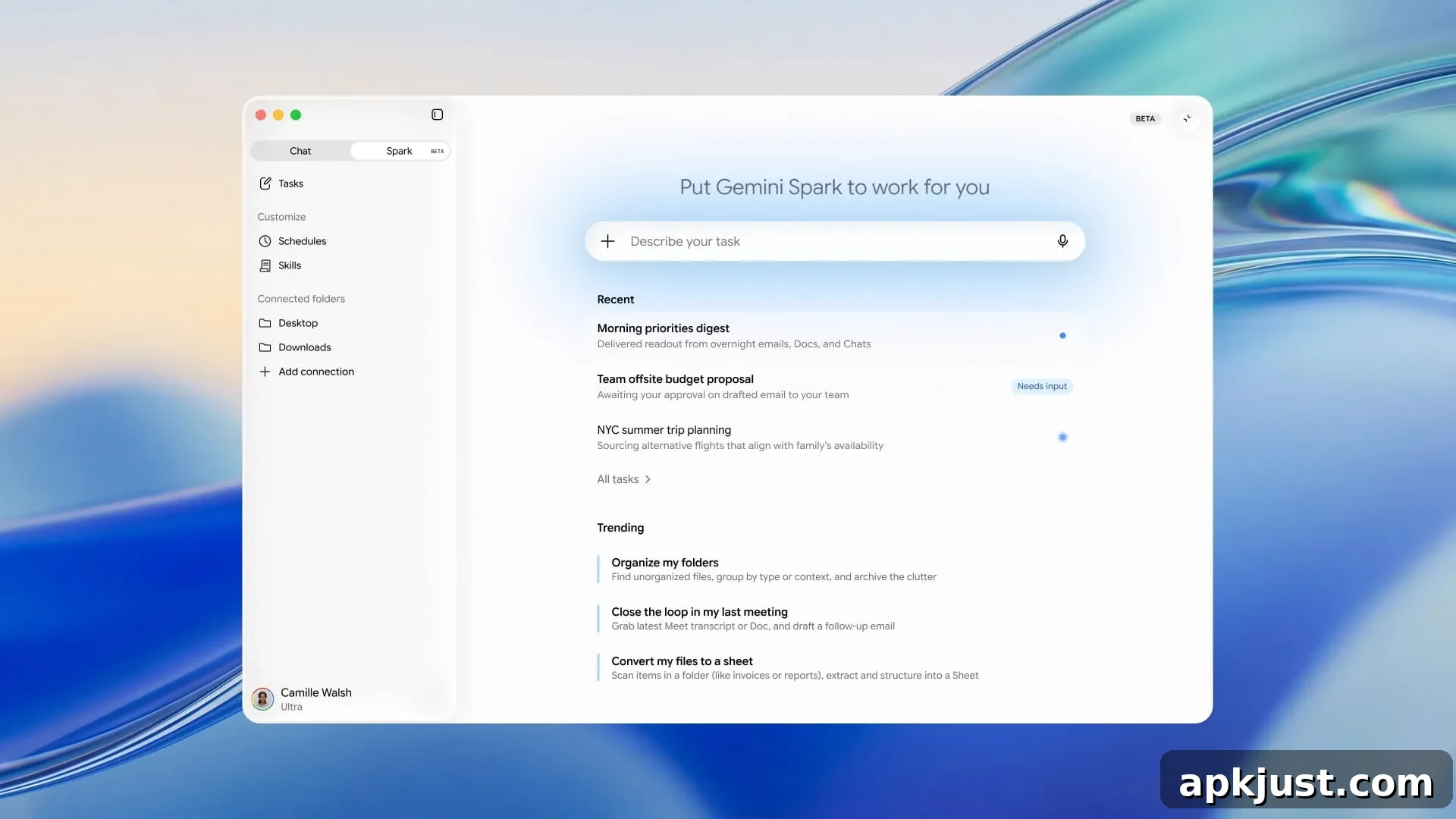Click the Camille Walsh account name
Viewport: 1456px width, 819px height.
[x=316, y=692]
